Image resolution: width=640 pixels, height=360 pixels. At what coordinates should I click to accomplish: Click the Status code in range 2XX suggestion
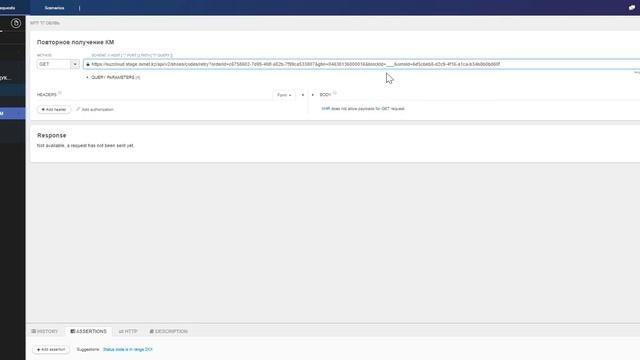127,349
